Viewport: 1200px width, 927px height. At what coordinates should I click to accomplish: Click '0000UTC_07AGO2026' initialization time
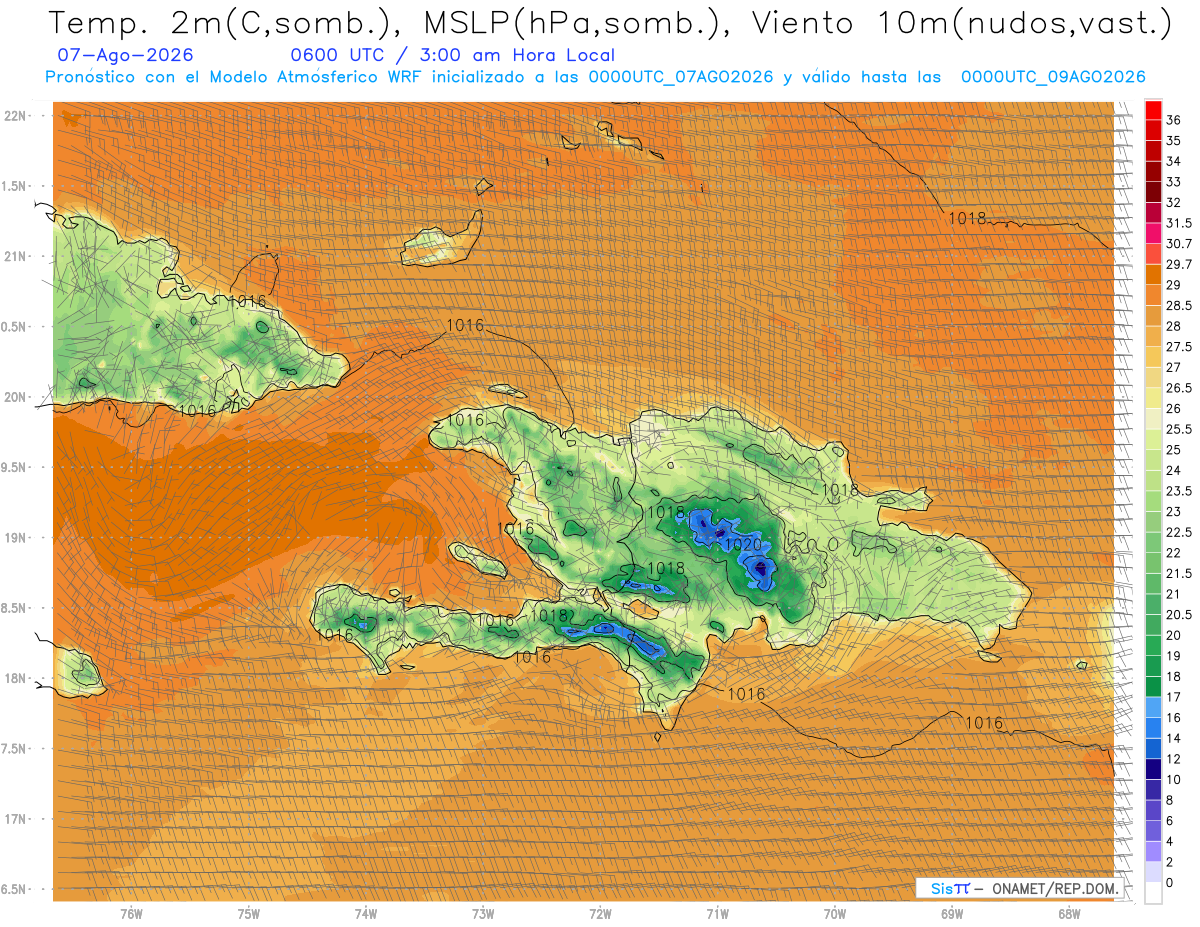tap(681, 77)
